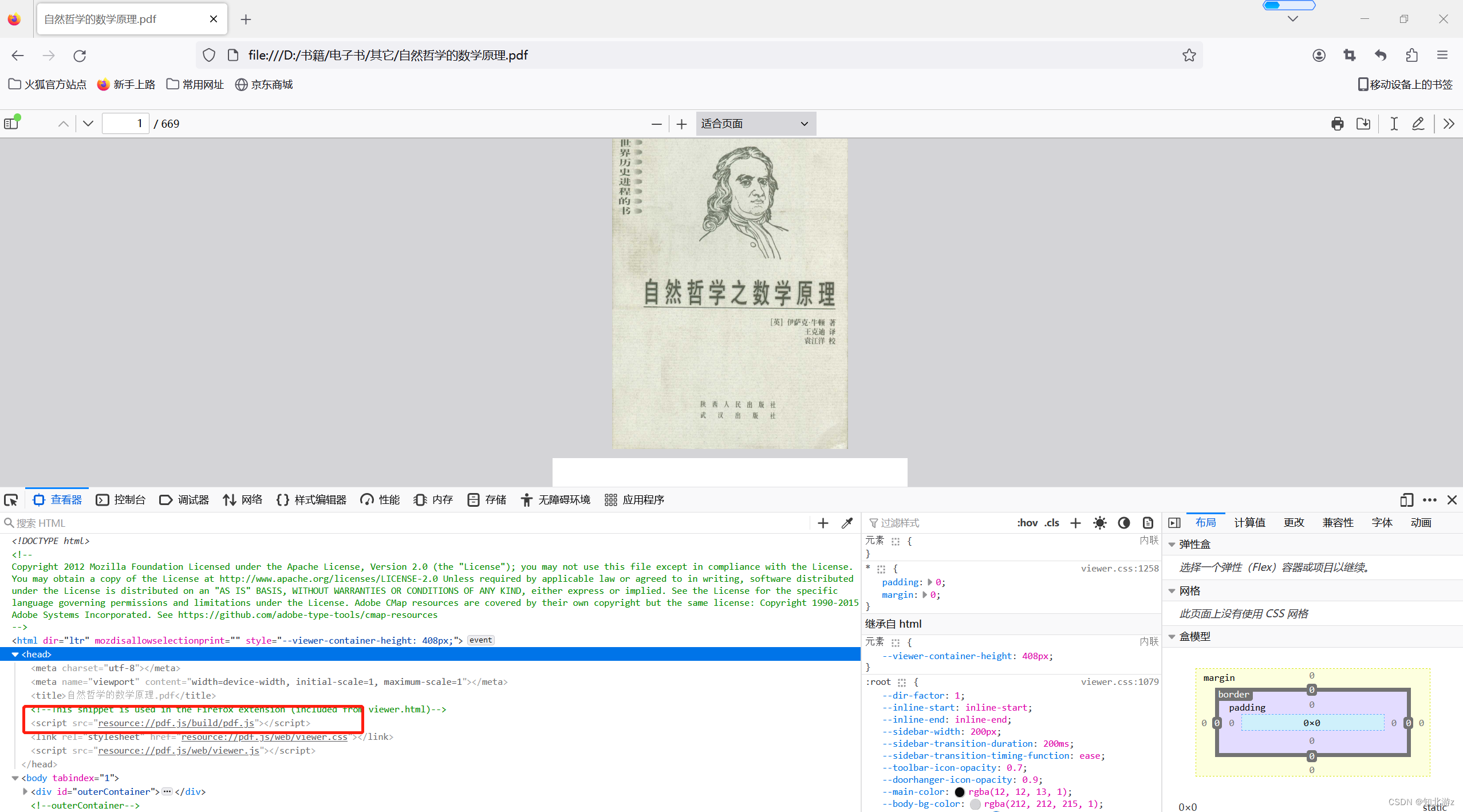Click the event badge on html
1463x812 pixels.
pyautogui.click(x=480, y=640)
